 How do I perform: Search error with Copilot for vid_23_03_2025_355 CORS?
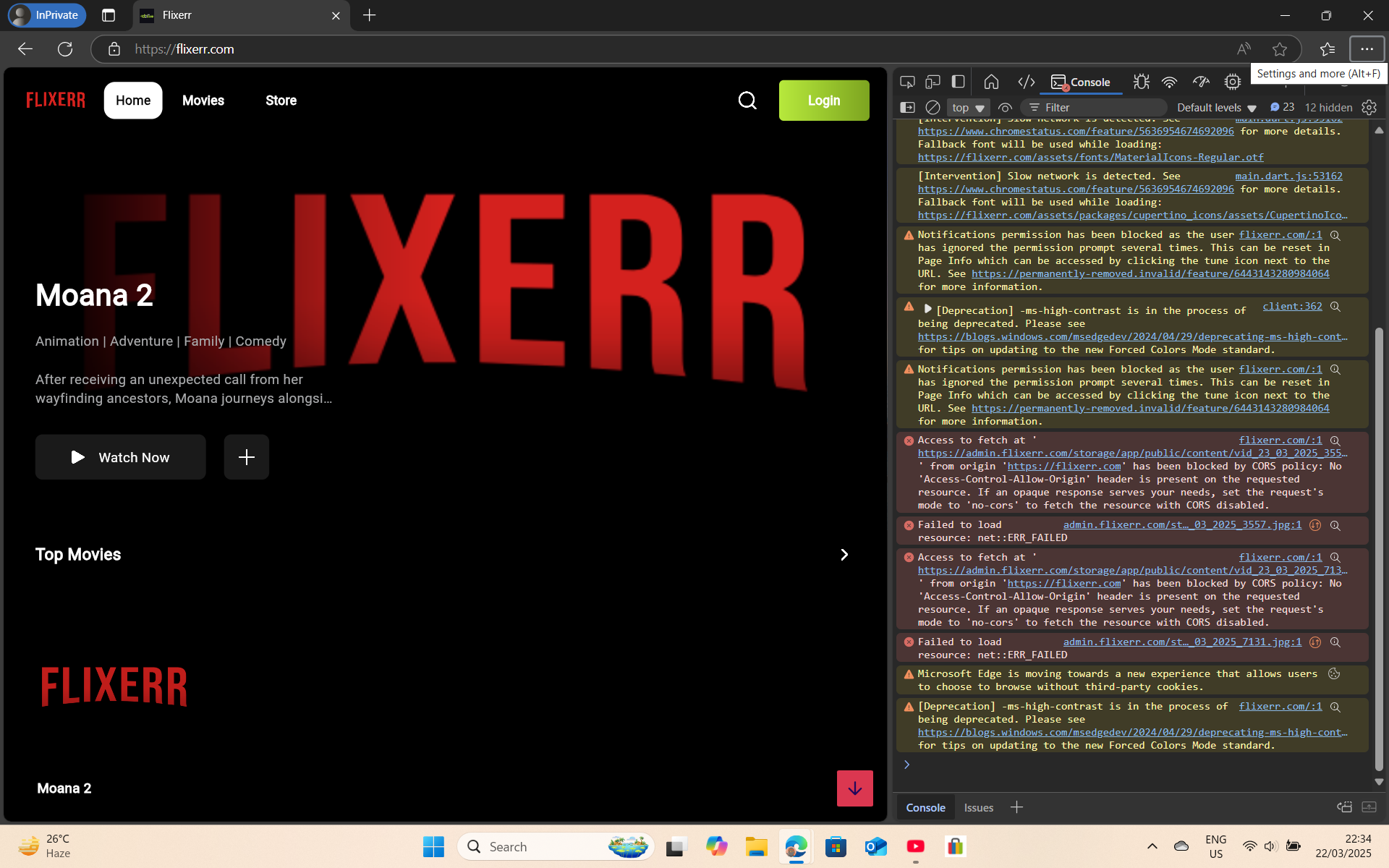point(1335,440)
